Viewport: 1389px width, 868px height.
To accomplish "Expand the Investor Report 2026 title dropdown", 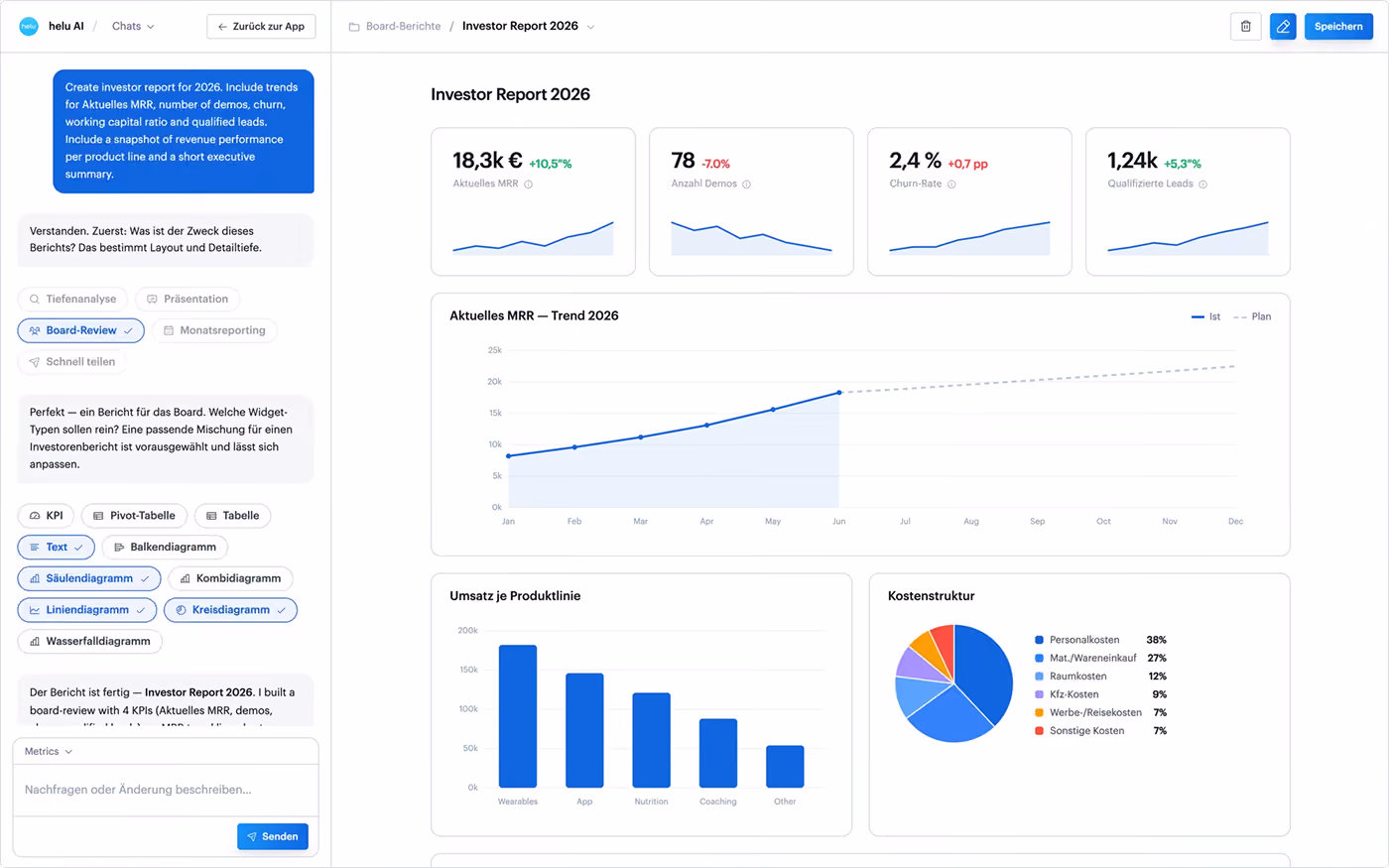I will [590, 27].
